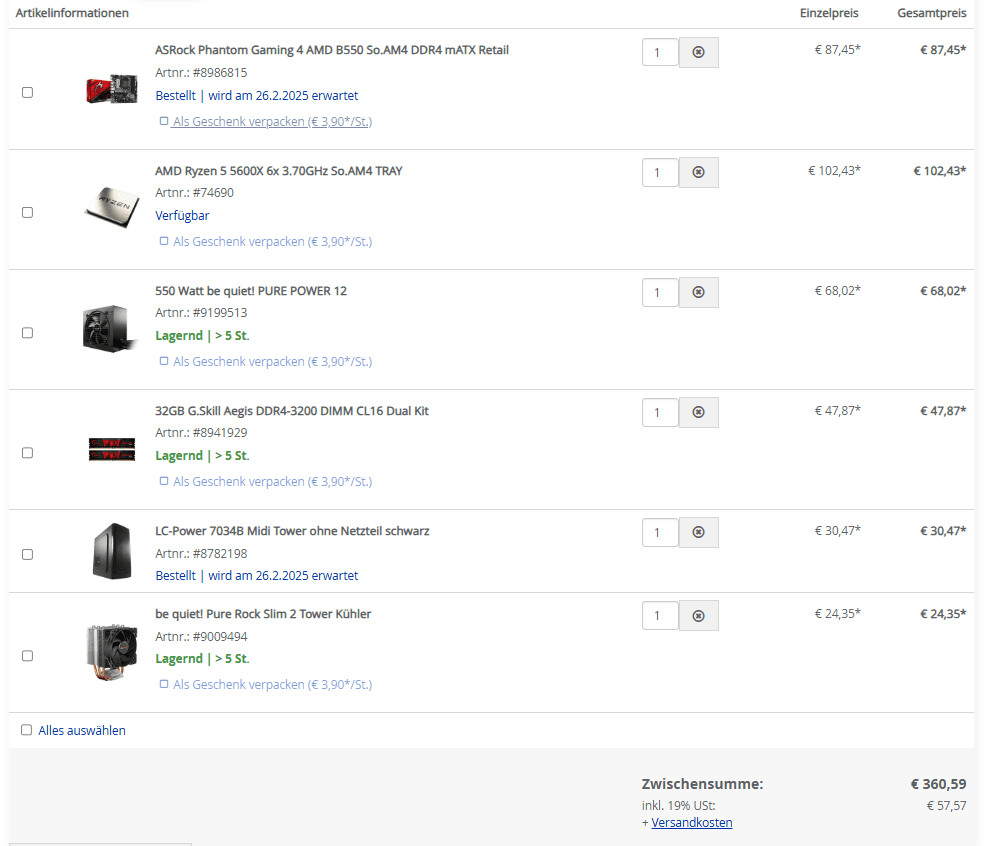Viewport: 985px width, 846px height.
Task: Click the Ryzen processor thumbnail
Action: (112, 208)
